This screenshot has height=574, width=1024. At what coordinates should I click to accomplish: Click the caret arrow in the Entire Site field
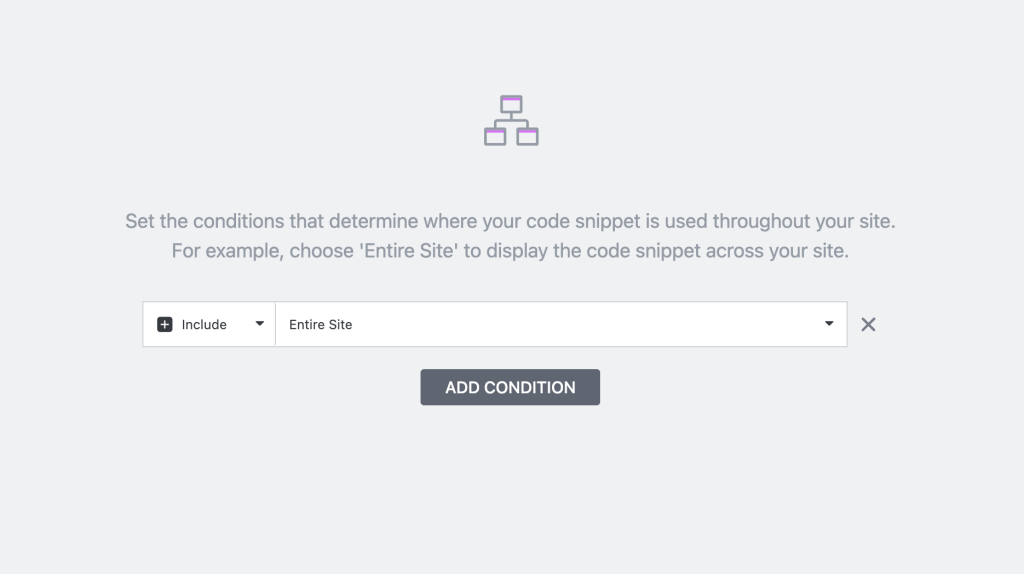click(829, 324)
